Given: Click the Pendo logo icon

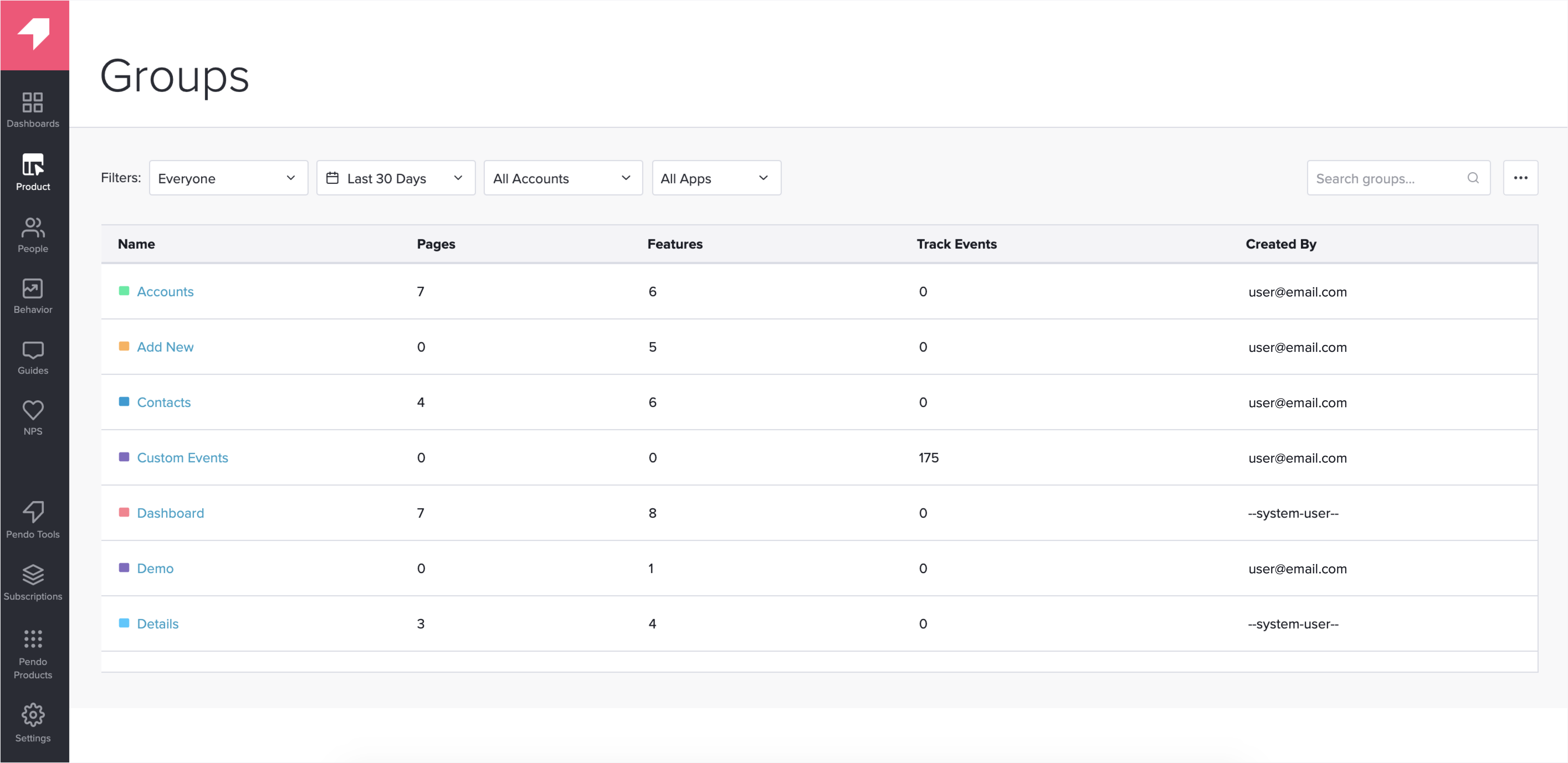Looking at the screenshot, I should point(34,33).
